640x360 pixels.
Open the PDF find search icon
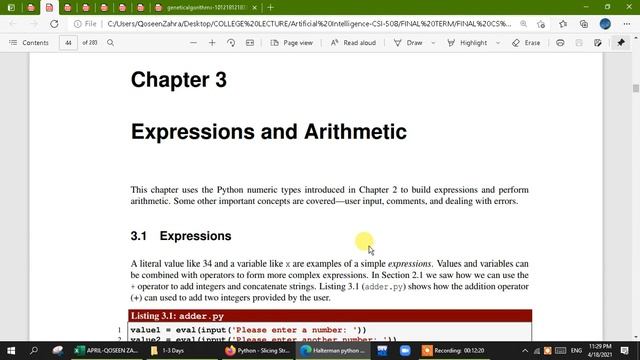pos(111,43)
